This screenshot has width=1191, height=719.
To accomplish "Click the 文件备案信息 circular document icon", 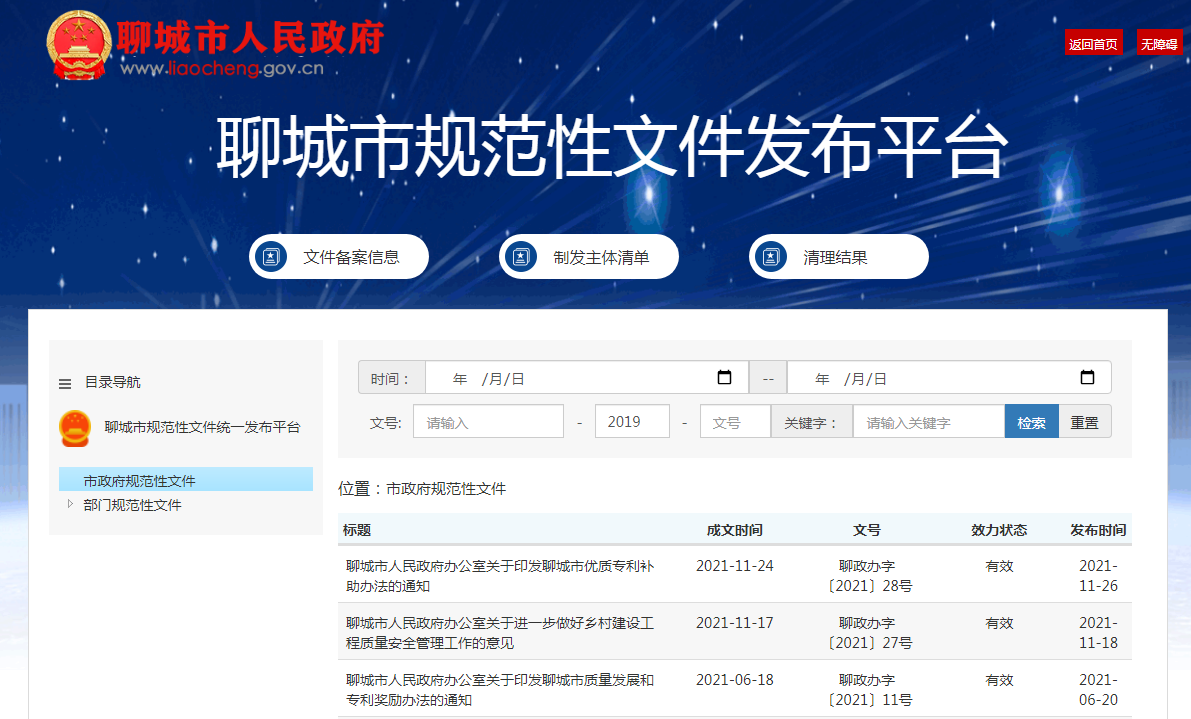I will click(271, 256).
